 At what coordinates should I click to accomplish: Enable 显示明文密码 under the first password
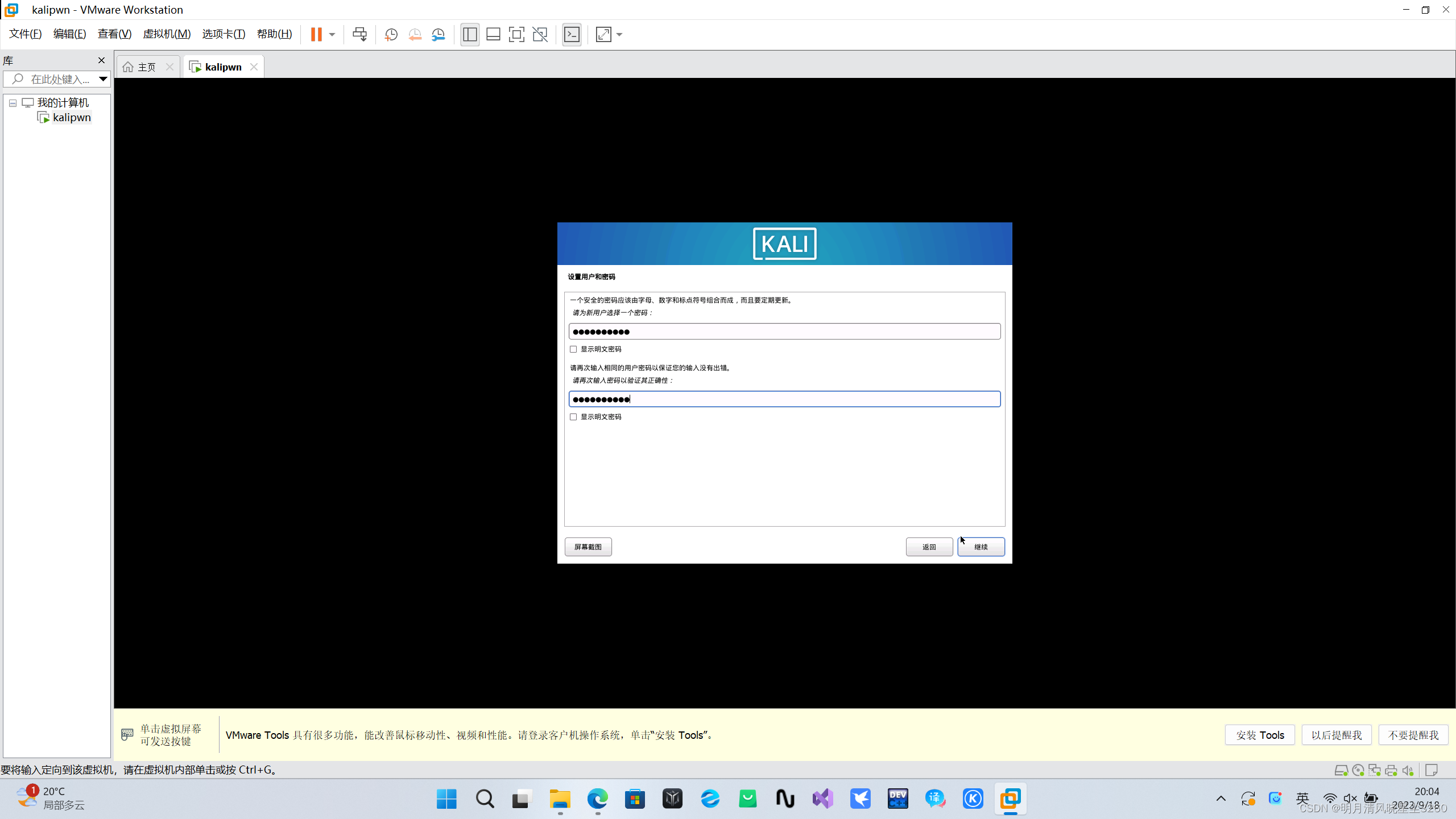(x=573, y=349)
